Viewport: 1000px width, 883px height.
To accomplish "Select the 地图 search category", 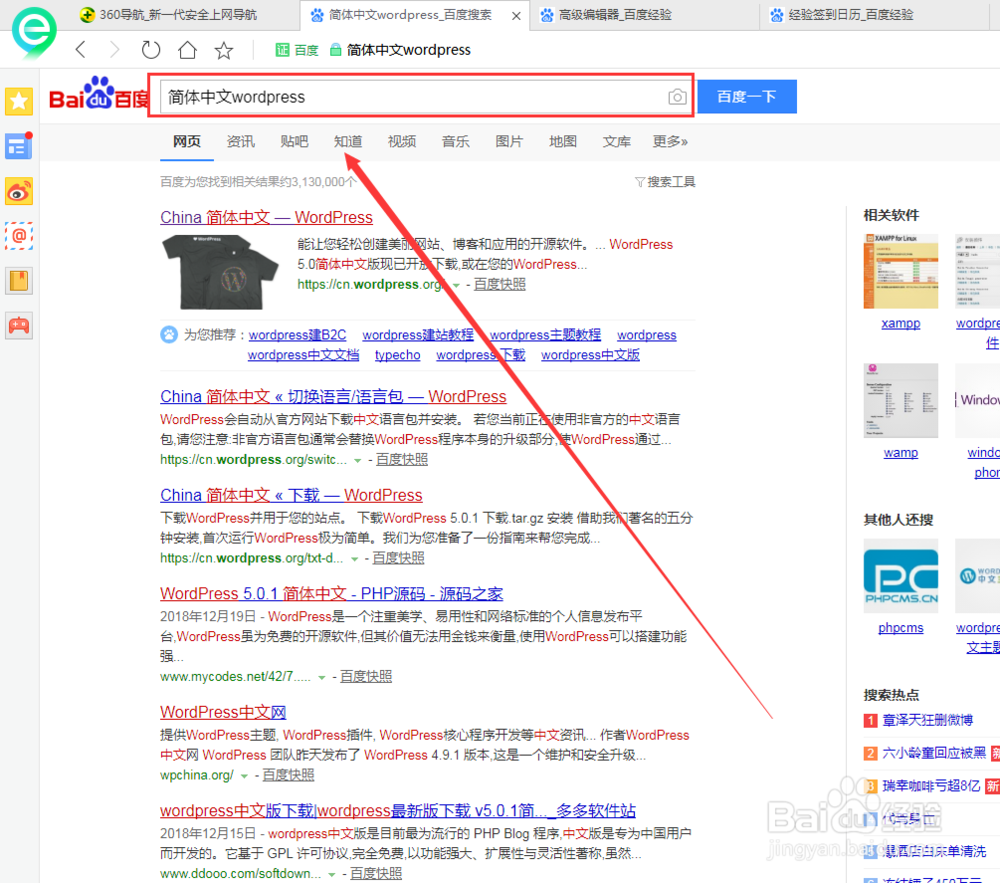I will pos(562,142).
